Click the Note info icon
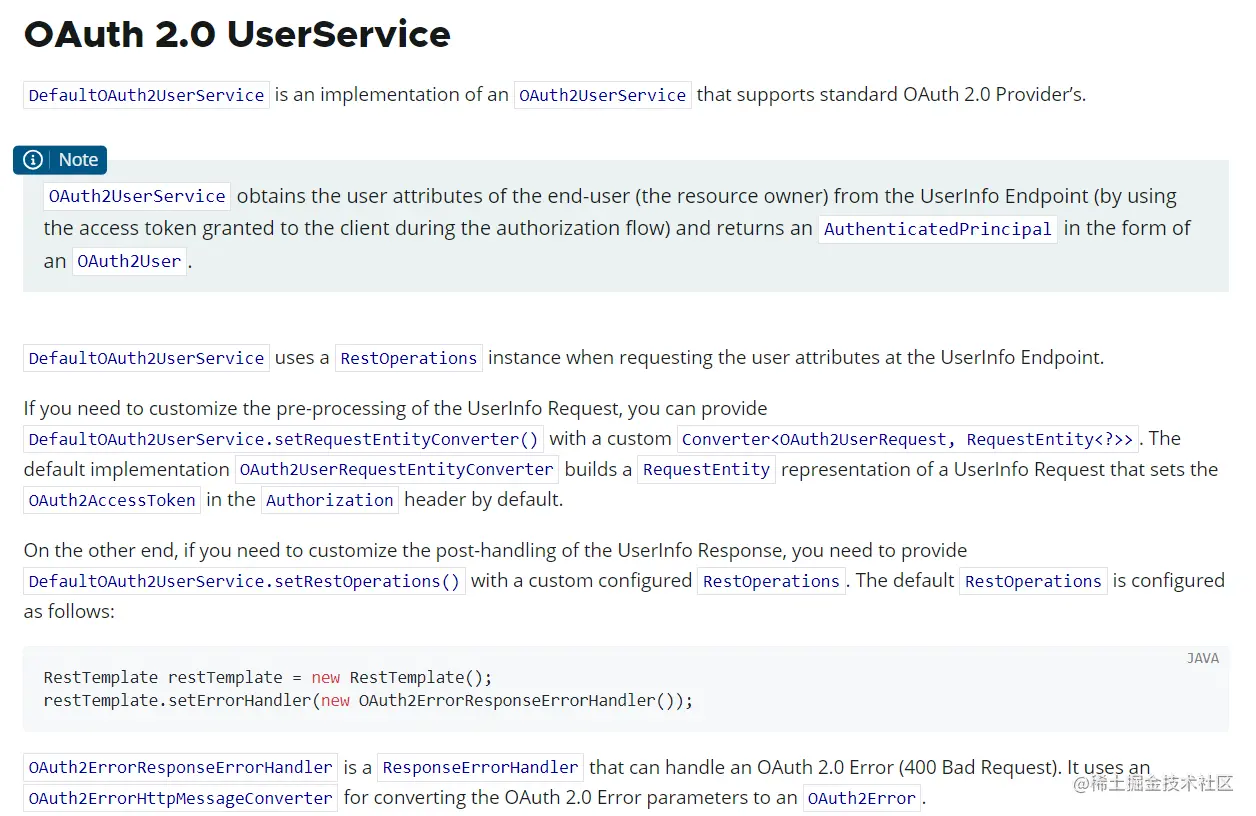This screenshot has height=816, width=1256. (34, 160)
